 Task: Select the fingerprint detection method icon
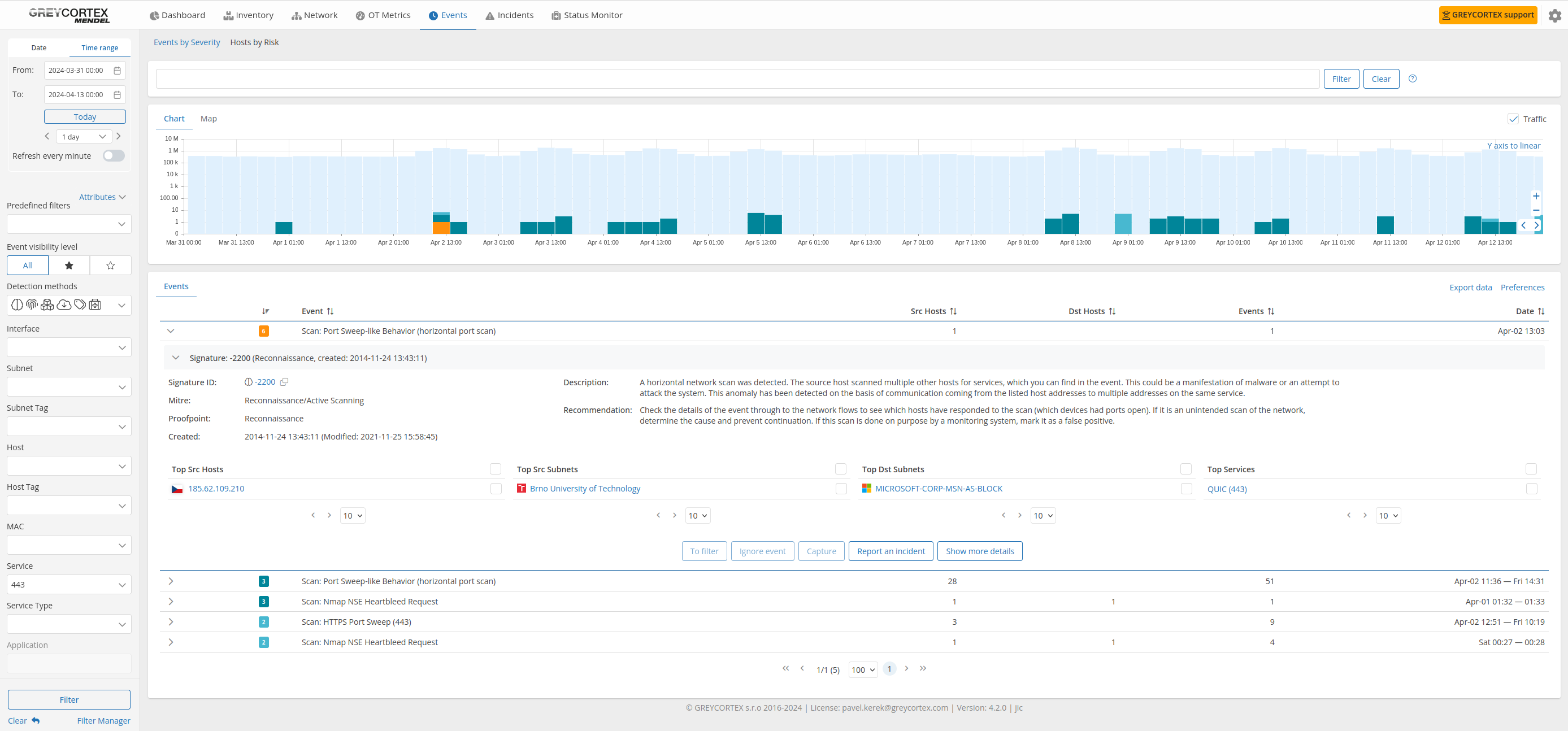tap(32, 304)
